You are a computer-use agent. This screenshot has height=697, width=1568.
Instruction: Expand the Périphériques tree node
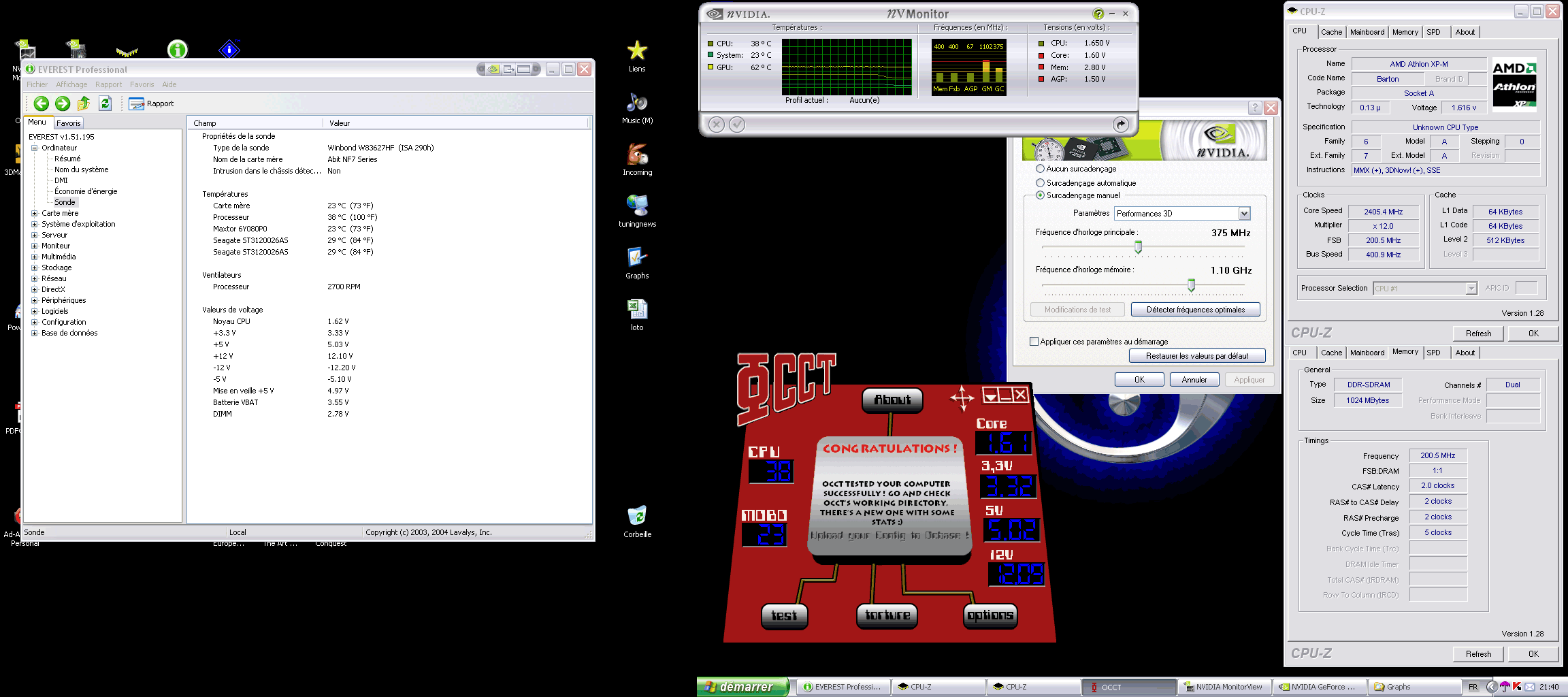pyautogui.click(x=34, y=300)
